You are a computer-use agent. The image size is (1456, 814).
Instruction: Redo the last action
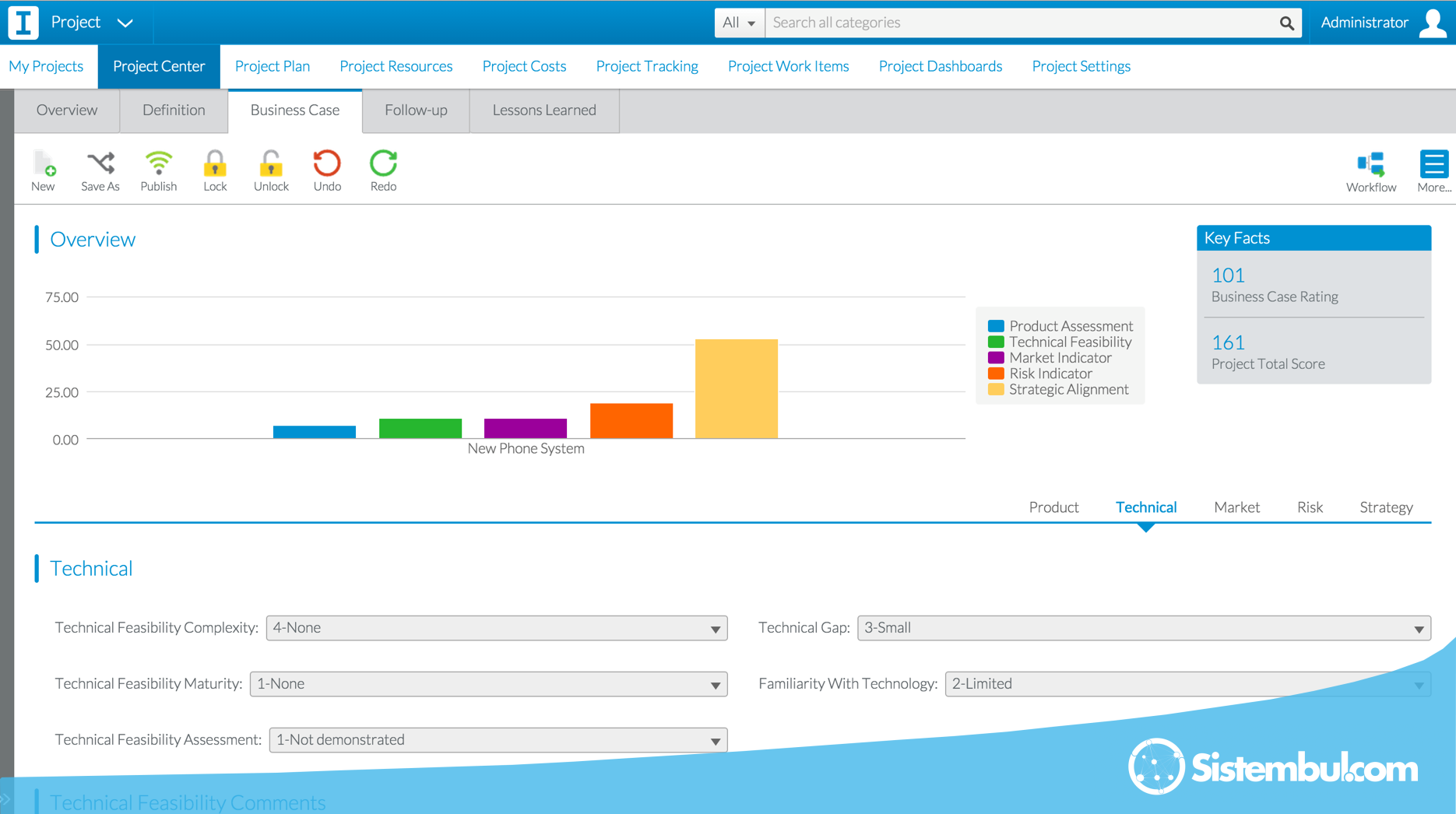tap(383, 165)
